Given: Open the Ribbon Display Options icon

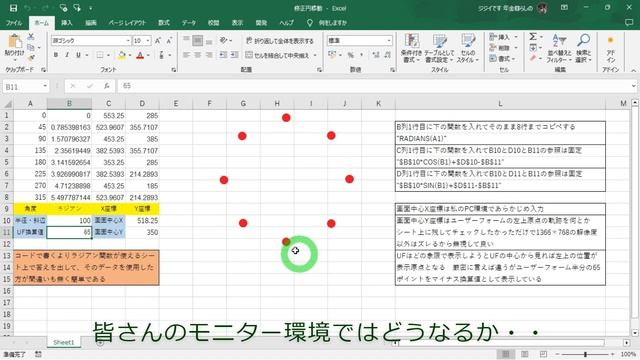Looking at the screenshot, I should click(x=564, y=8).
